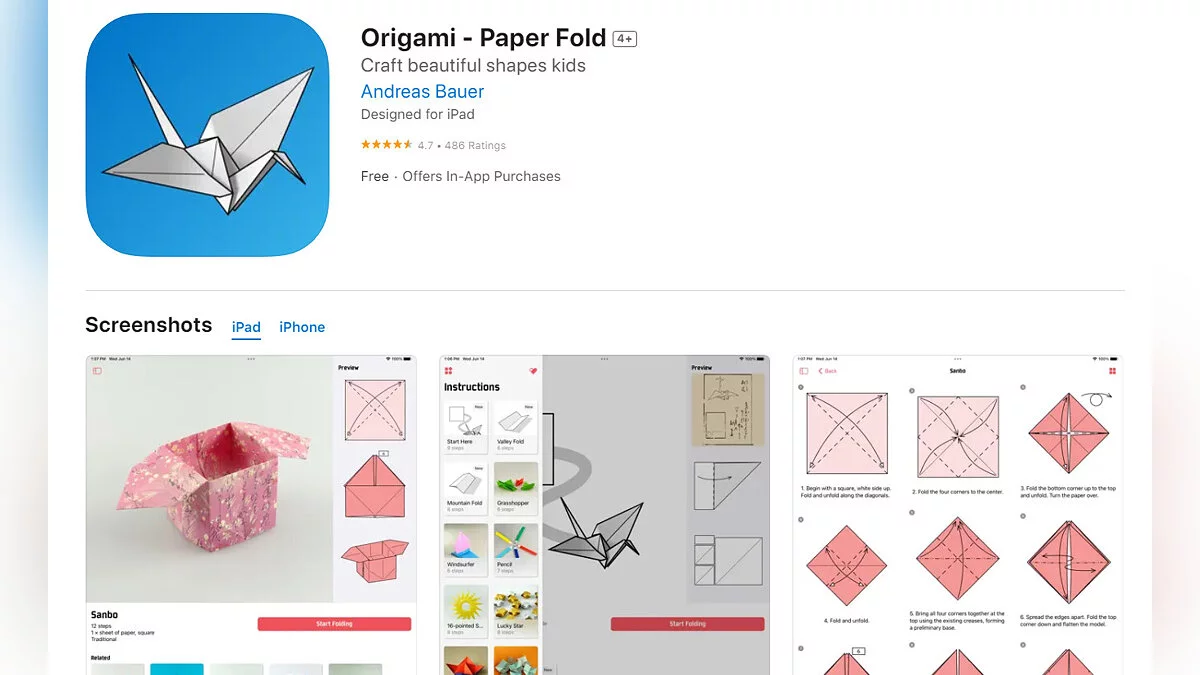
Task: Switch to the iPad screenshots tab
Action: [x=246, y=327]
